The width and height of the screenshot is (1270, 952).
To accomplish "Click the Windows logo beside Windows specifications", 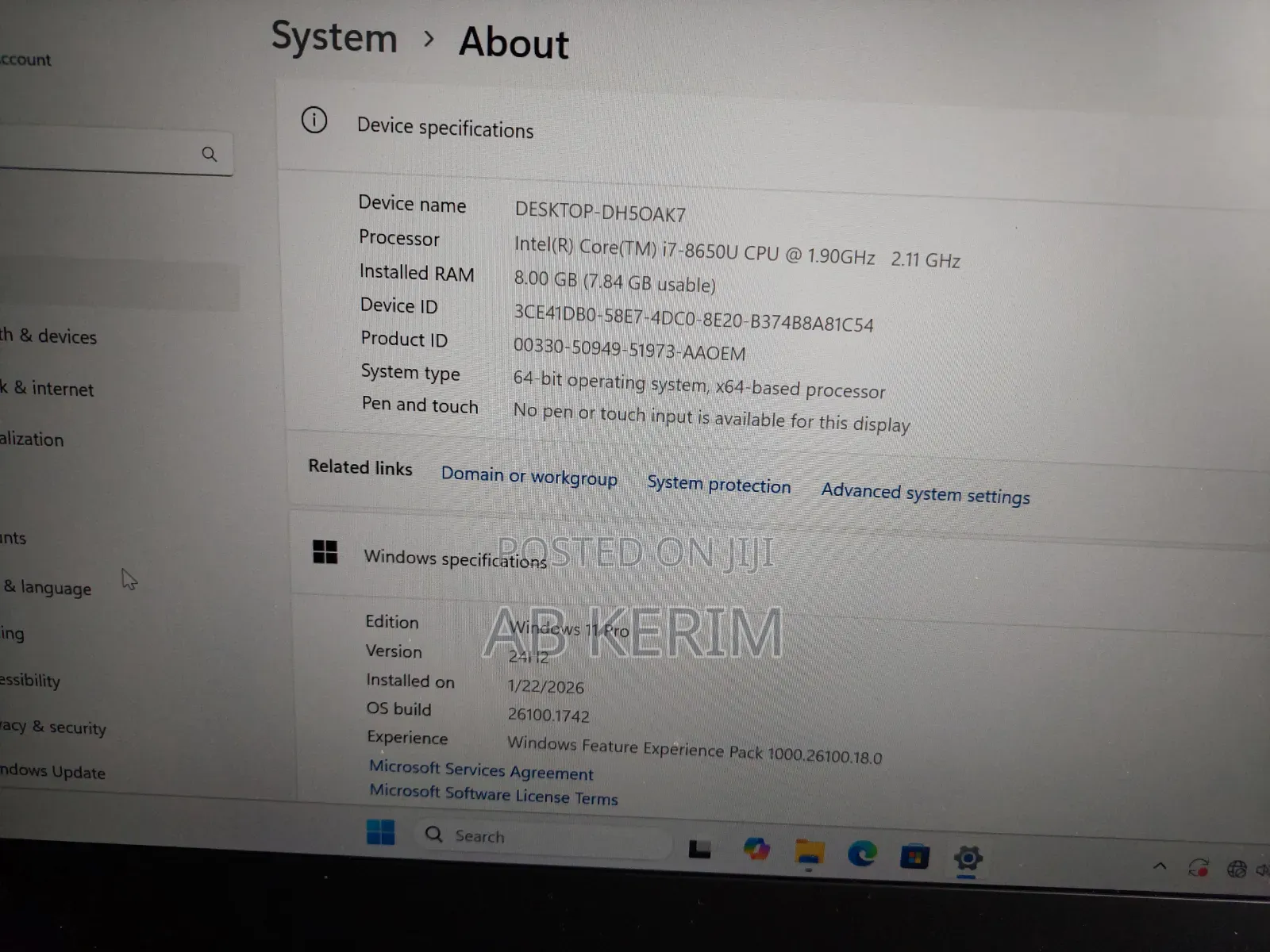I will 325,552.
